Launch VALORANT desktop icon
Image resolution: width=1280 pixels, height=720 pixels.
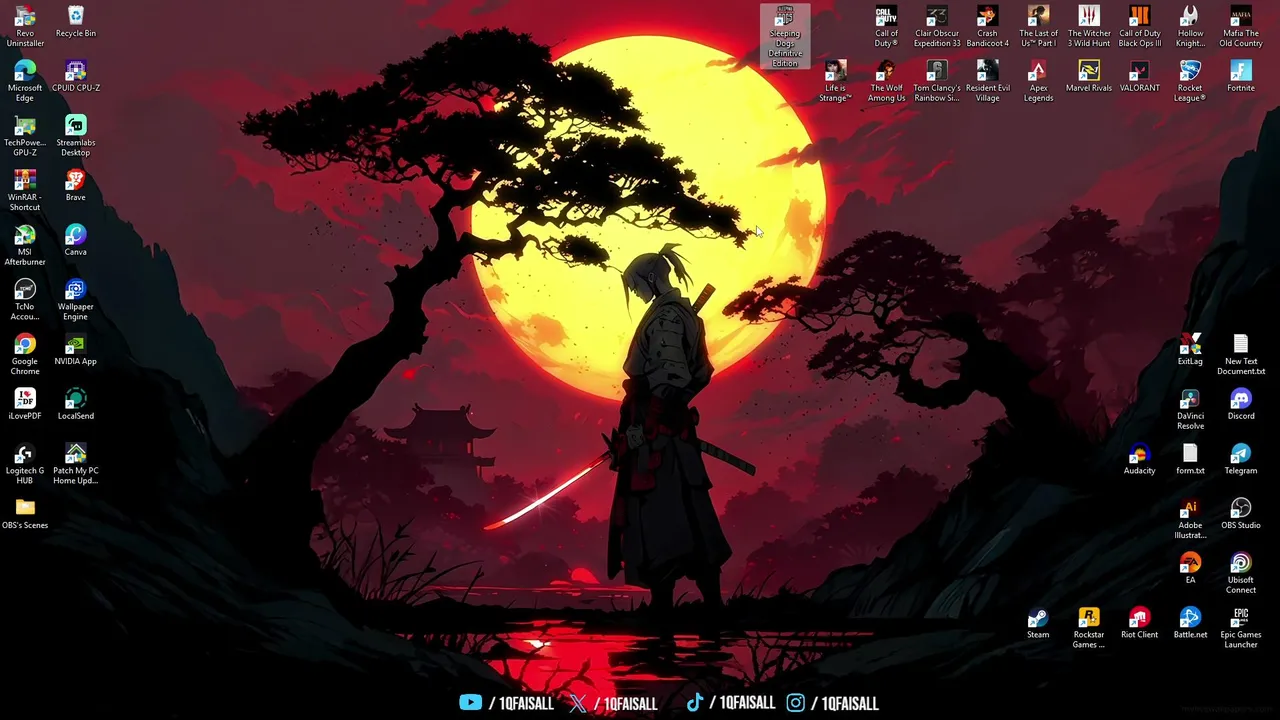click(x=1140, y=76)
